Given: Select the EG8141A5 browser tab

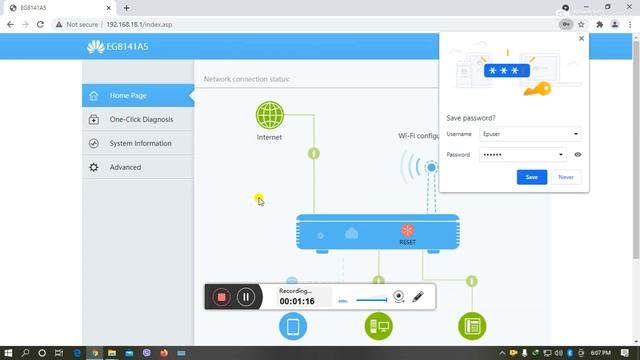Looking at the screenshot, I should pyautogui.click(x=60, y=8).
